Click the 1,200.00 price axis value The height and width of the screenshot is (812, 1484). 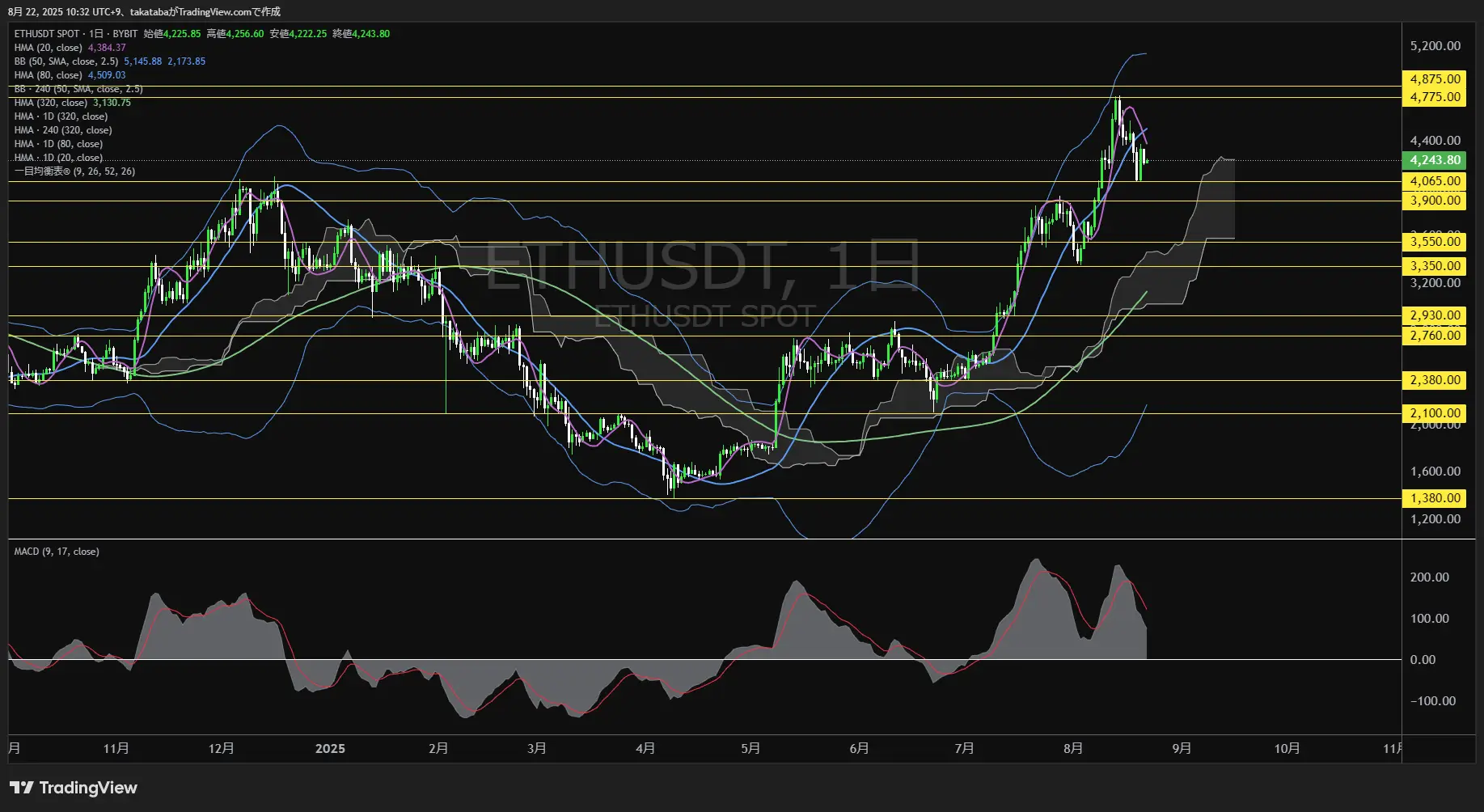1435,519
